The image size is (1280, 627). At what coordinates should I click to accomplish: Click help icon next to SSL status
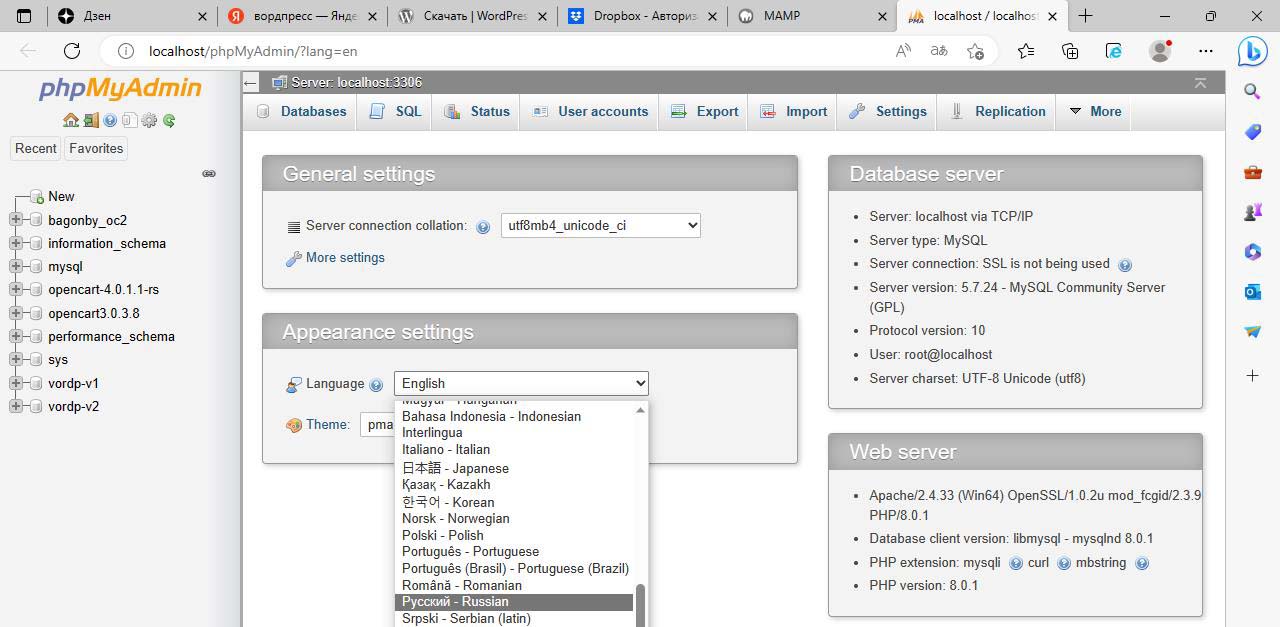pos(1125,265)
